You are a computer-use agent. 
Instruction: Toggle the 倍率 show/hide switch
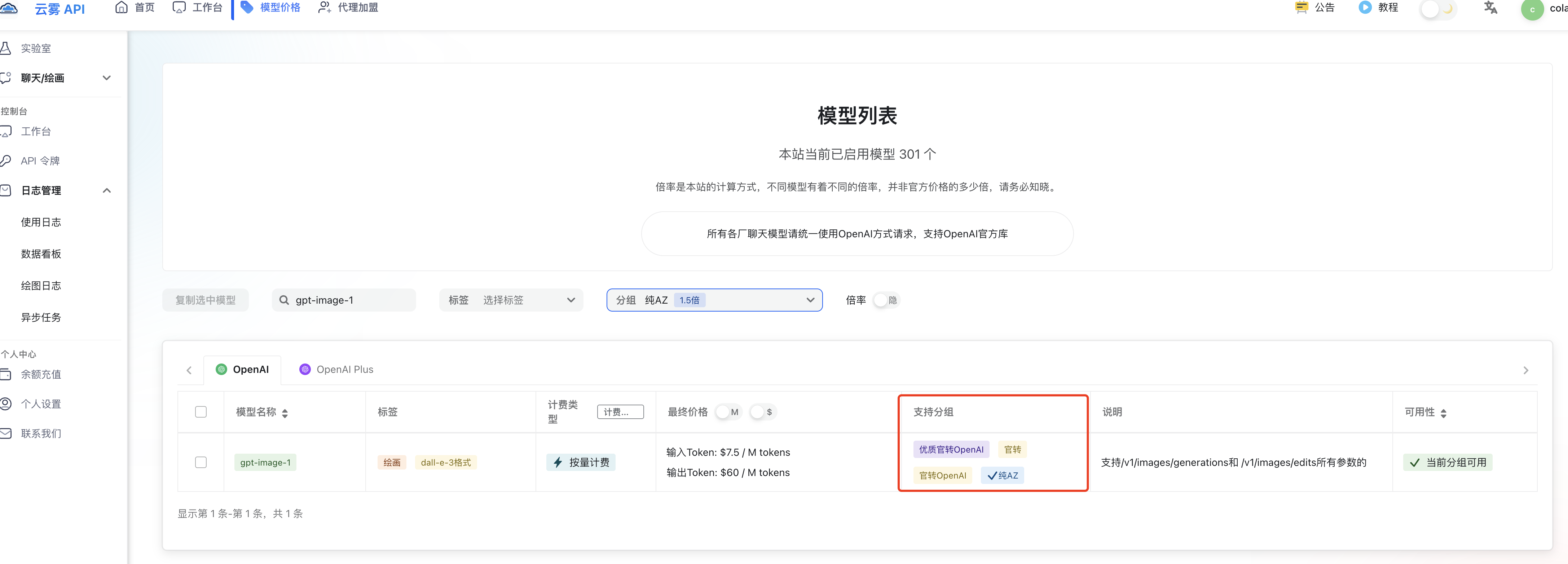click(x=886, y=300)
